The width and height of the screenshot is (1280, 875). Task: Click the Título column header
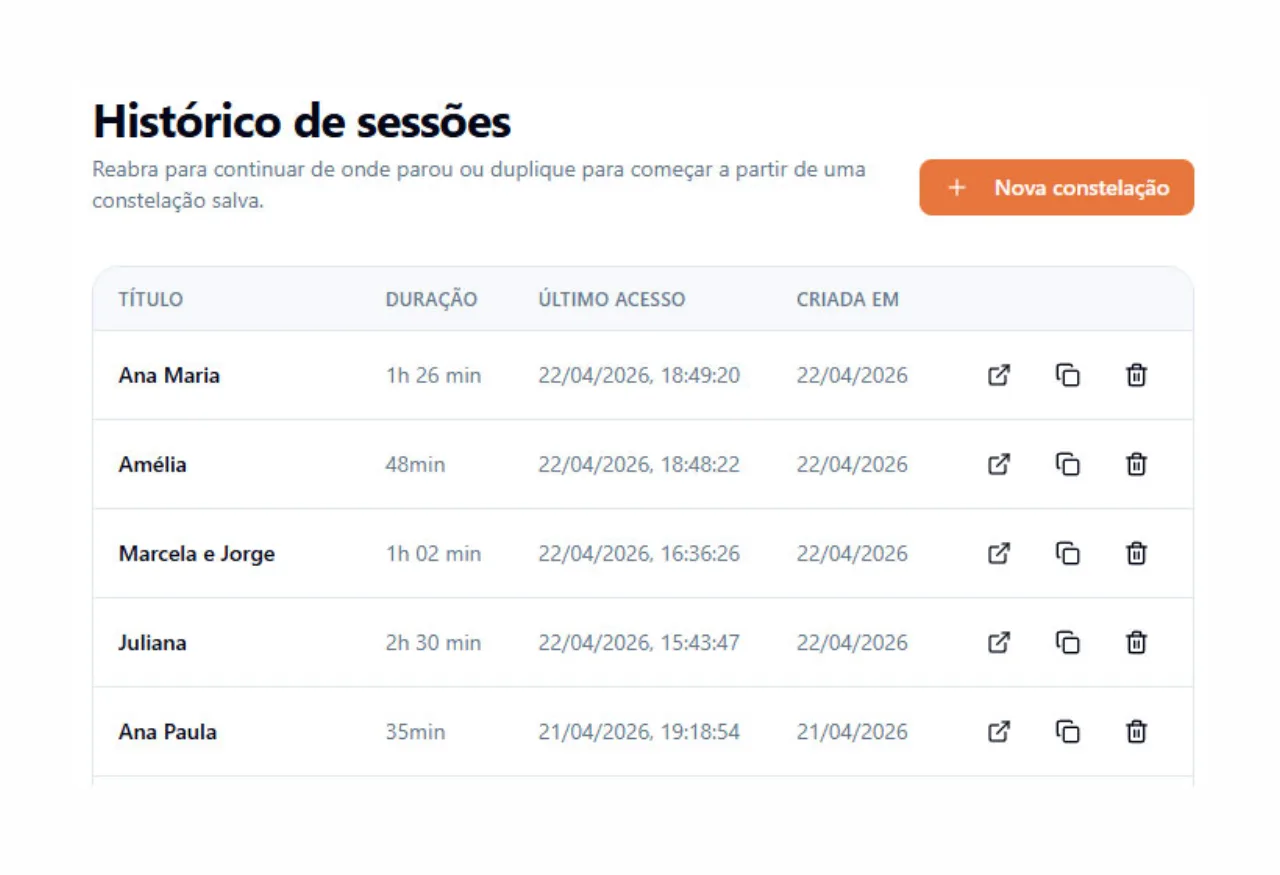pos(151,300)
